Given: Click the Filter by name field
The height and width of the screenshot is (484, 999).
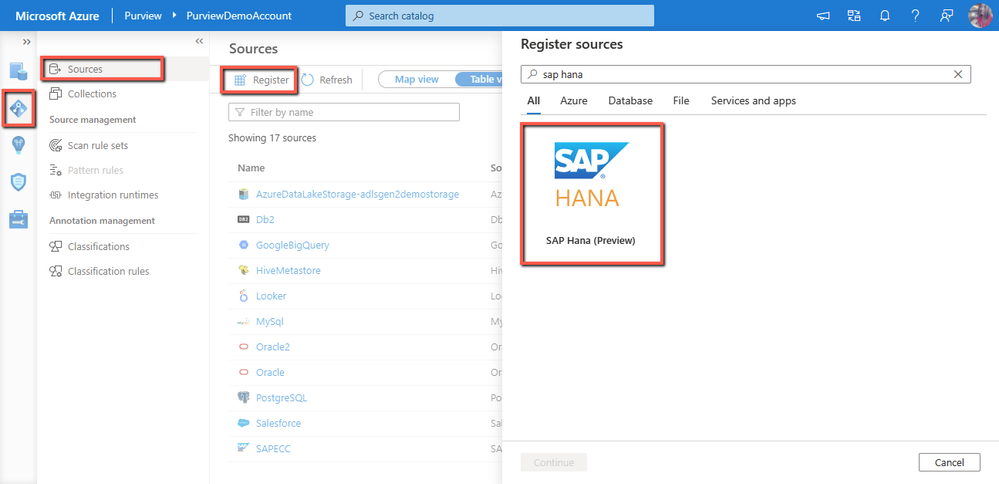Looking at the screenshot, I should (x=345, y=112).
